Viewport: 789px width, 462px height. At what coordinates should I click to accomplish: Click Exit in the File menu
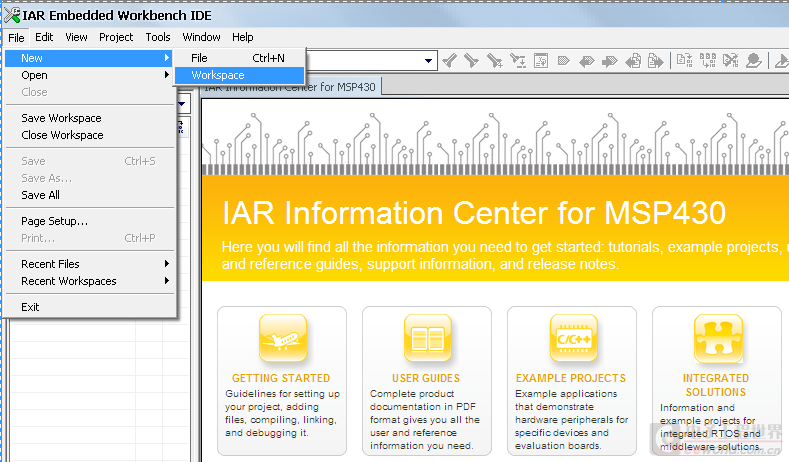coord(30,307)
